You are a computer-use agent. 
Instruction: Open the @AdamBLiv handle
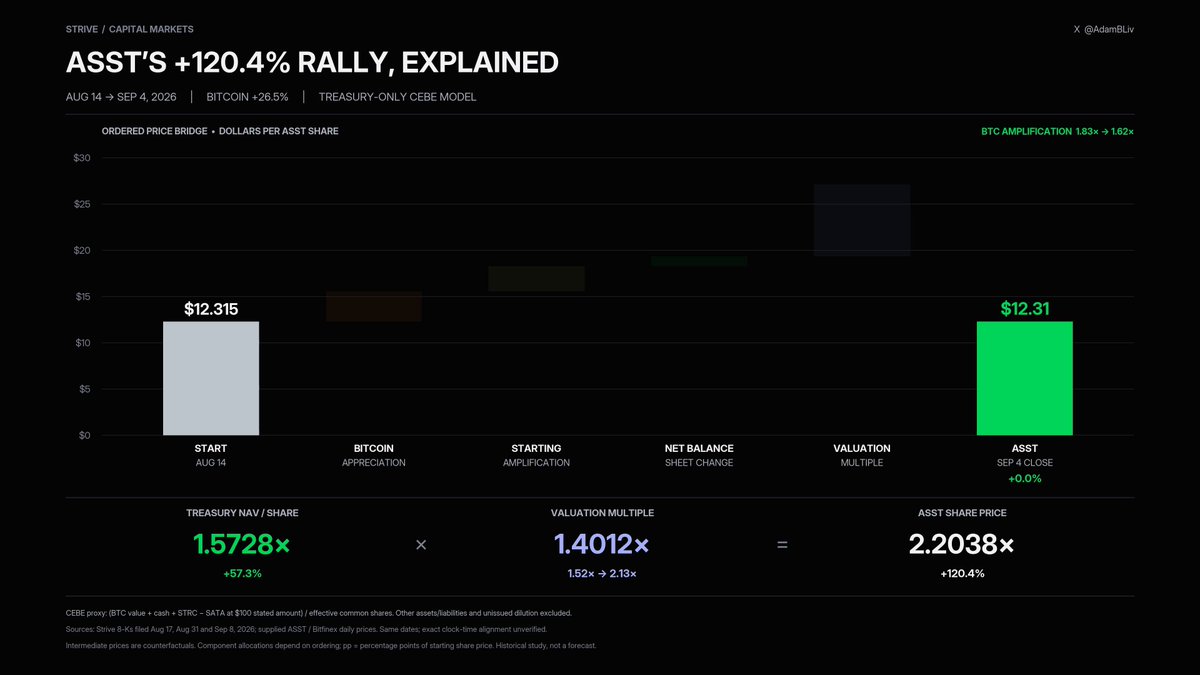[1109, 30]
